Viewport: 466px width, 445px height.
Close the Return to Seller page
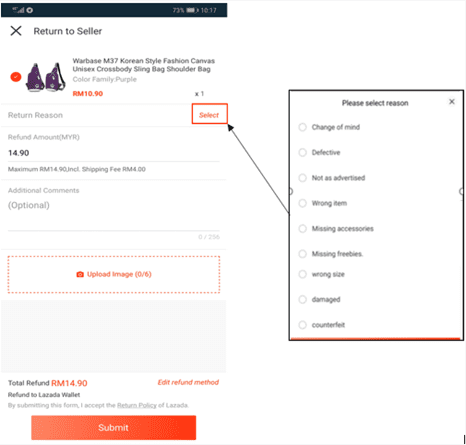pyautogui.click(x=16, y=31)
